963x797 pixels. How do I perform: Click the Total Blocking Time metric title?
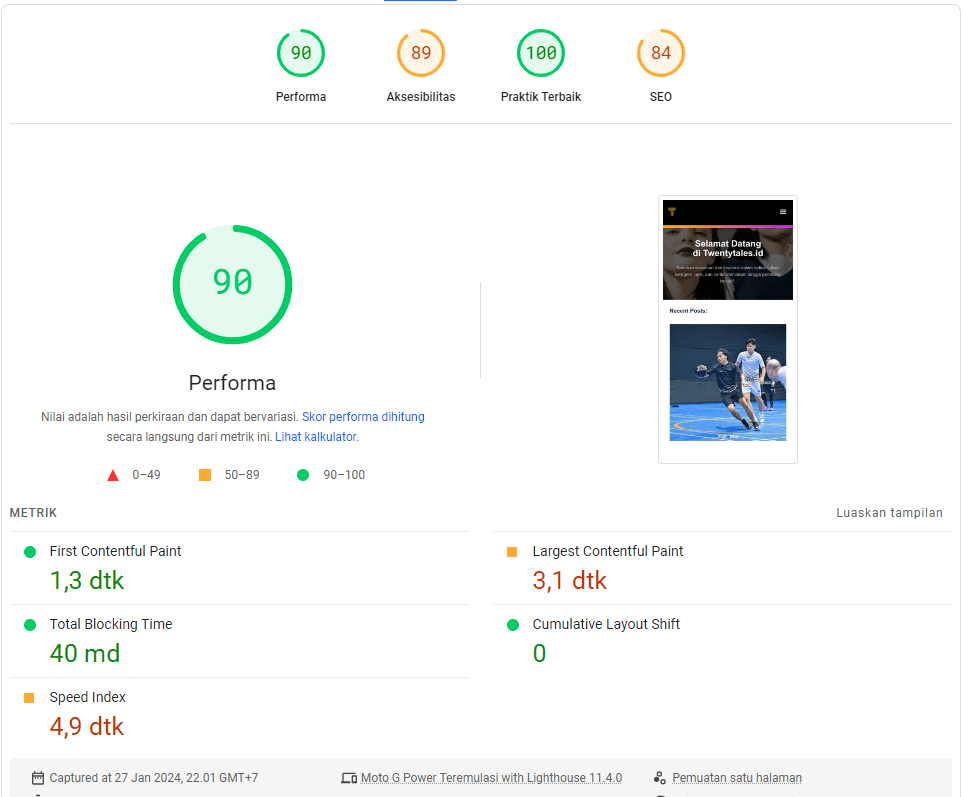pos(111,624)
